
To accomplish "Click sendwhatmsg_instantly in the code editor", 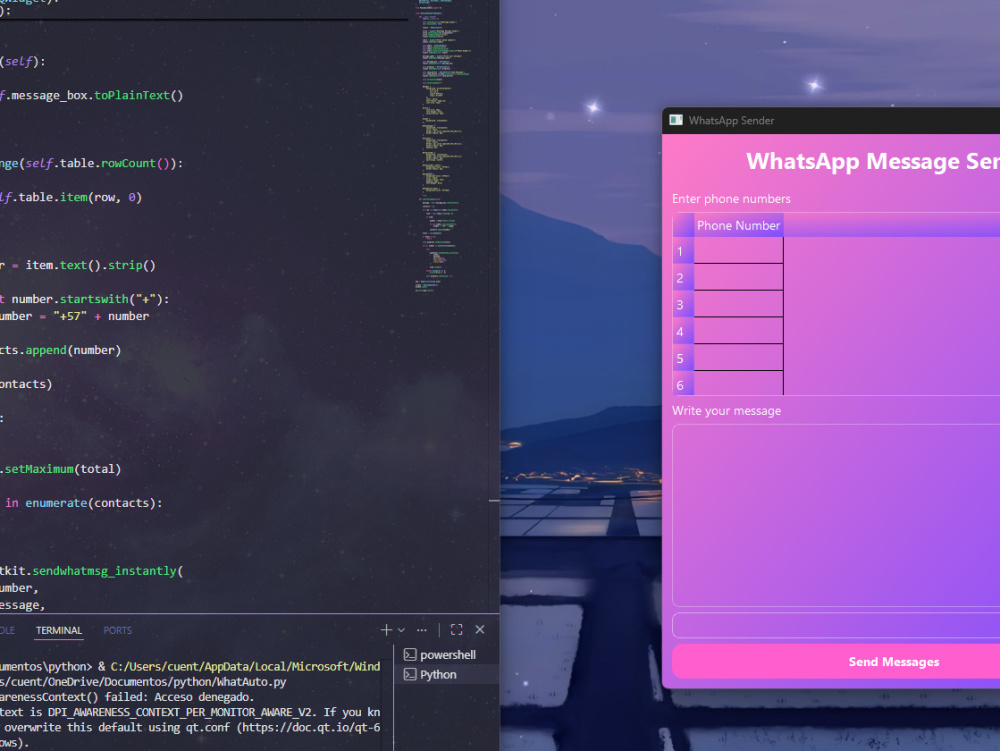I will pos(105,571).
